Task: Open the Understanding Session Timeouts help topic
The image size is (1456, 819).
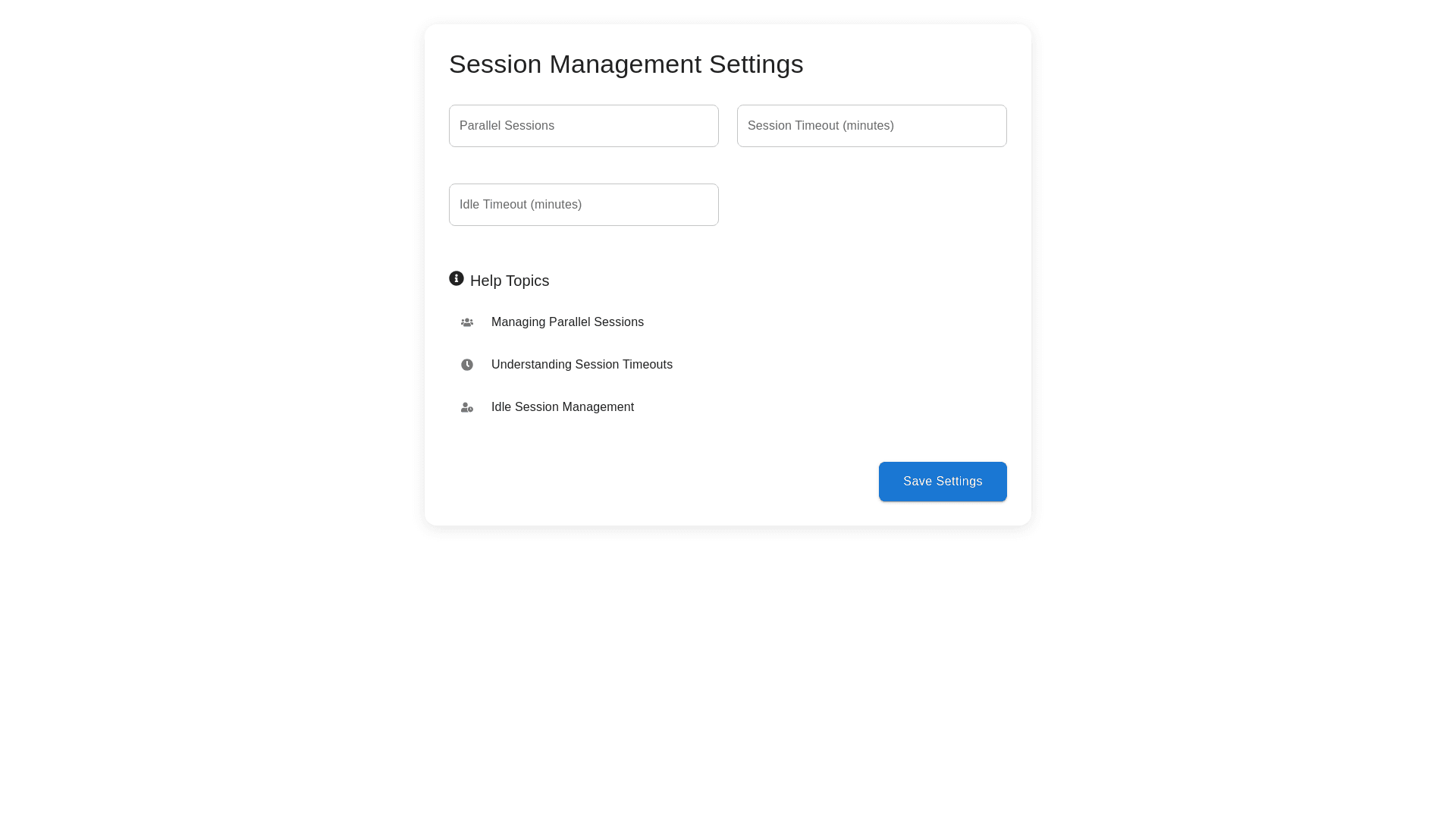Action: (582, 365)
